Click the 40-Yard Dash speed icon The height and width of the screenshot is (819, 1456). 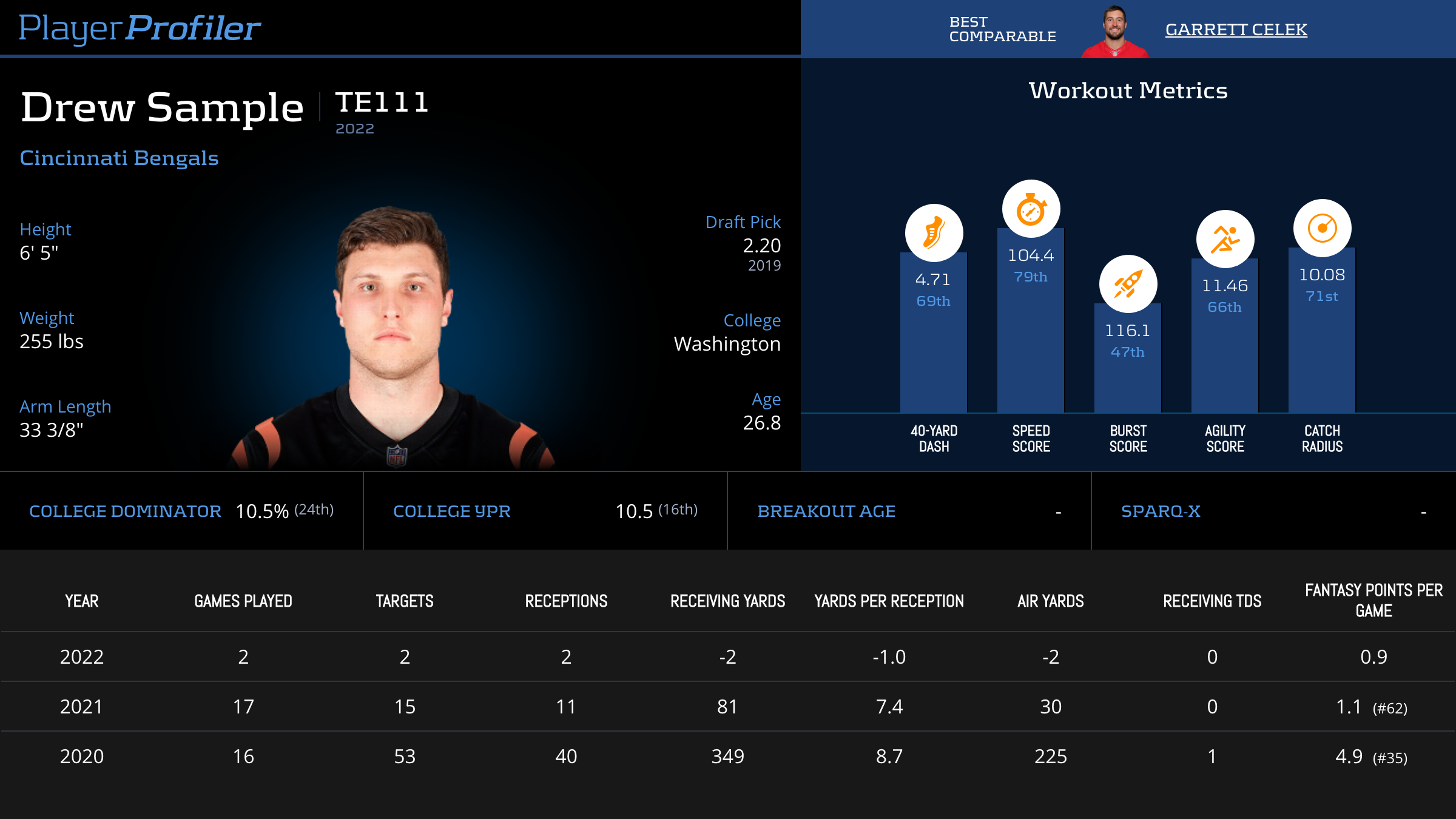tap(932, 232)
